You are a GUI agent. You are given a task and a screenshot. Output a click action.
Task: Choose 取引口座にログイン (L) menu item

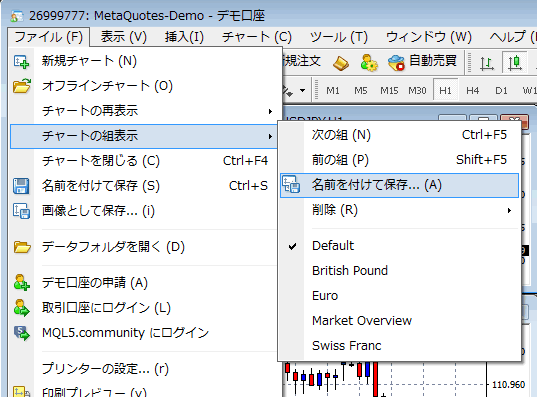coord(143,308)
